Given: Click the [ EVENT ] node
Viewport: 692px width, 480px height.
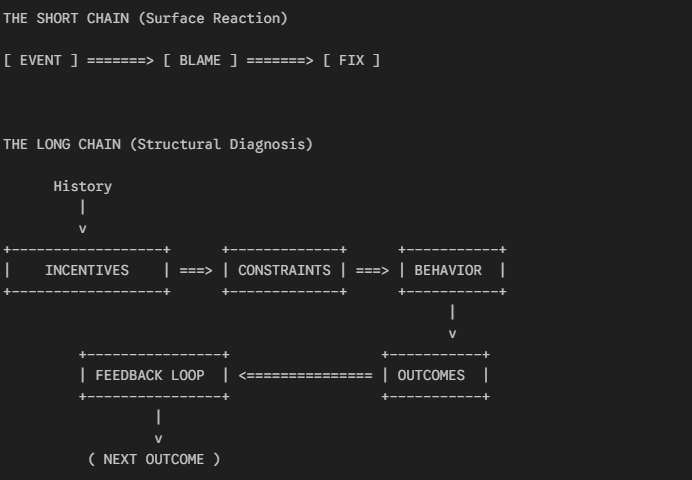Looking at the screenshot, I should 41,61.
